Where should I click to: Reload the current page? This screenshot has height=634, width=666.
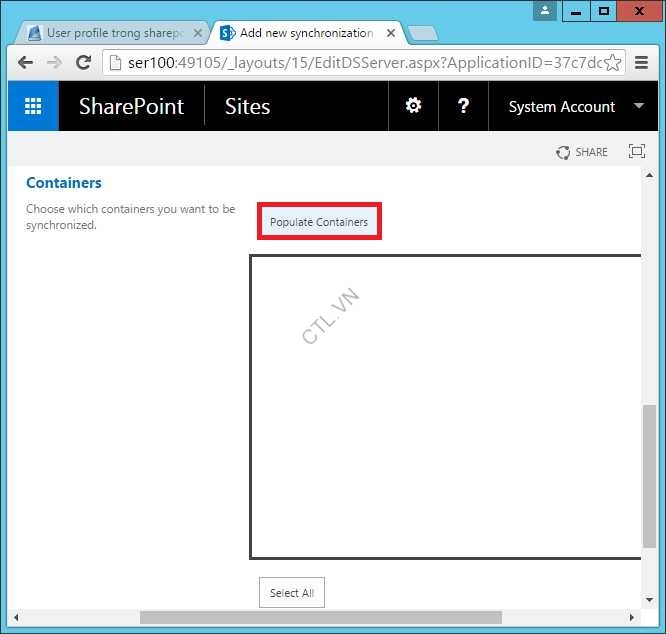pyautogui.click(x=84, y=62)
